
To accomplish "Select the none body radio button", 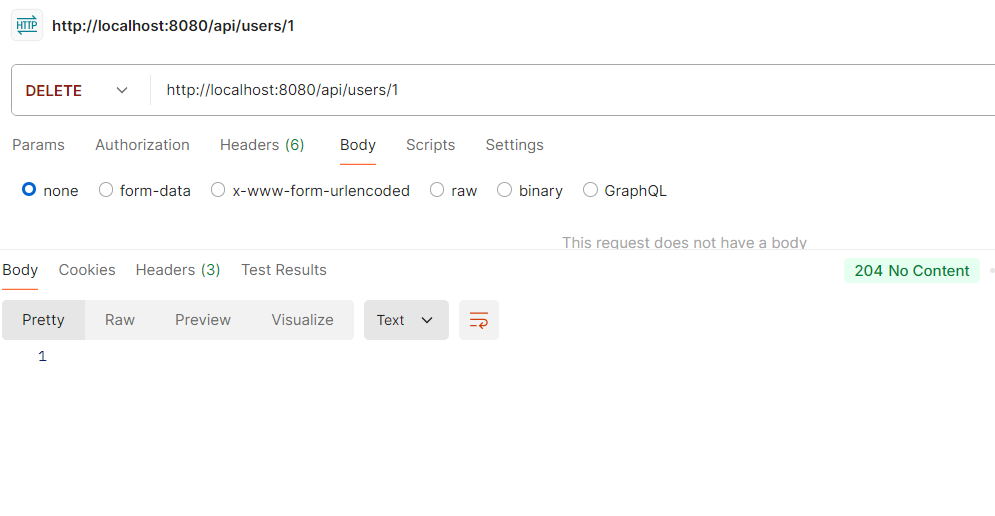I will [29, 190].
